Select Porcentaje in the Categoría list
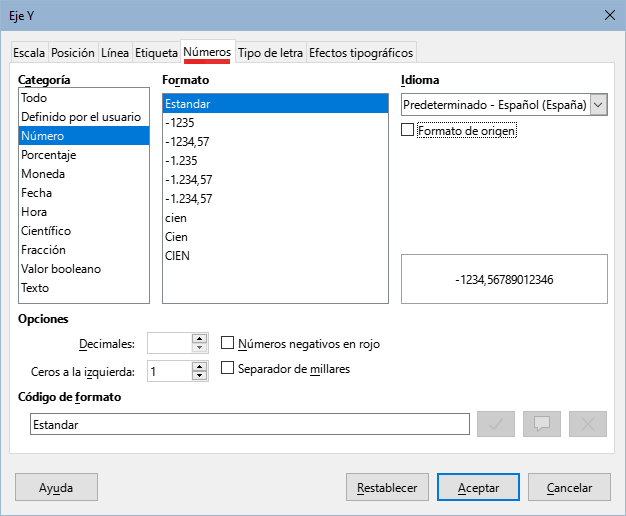Viewport: 626px width, 516px height. [49, 155]
